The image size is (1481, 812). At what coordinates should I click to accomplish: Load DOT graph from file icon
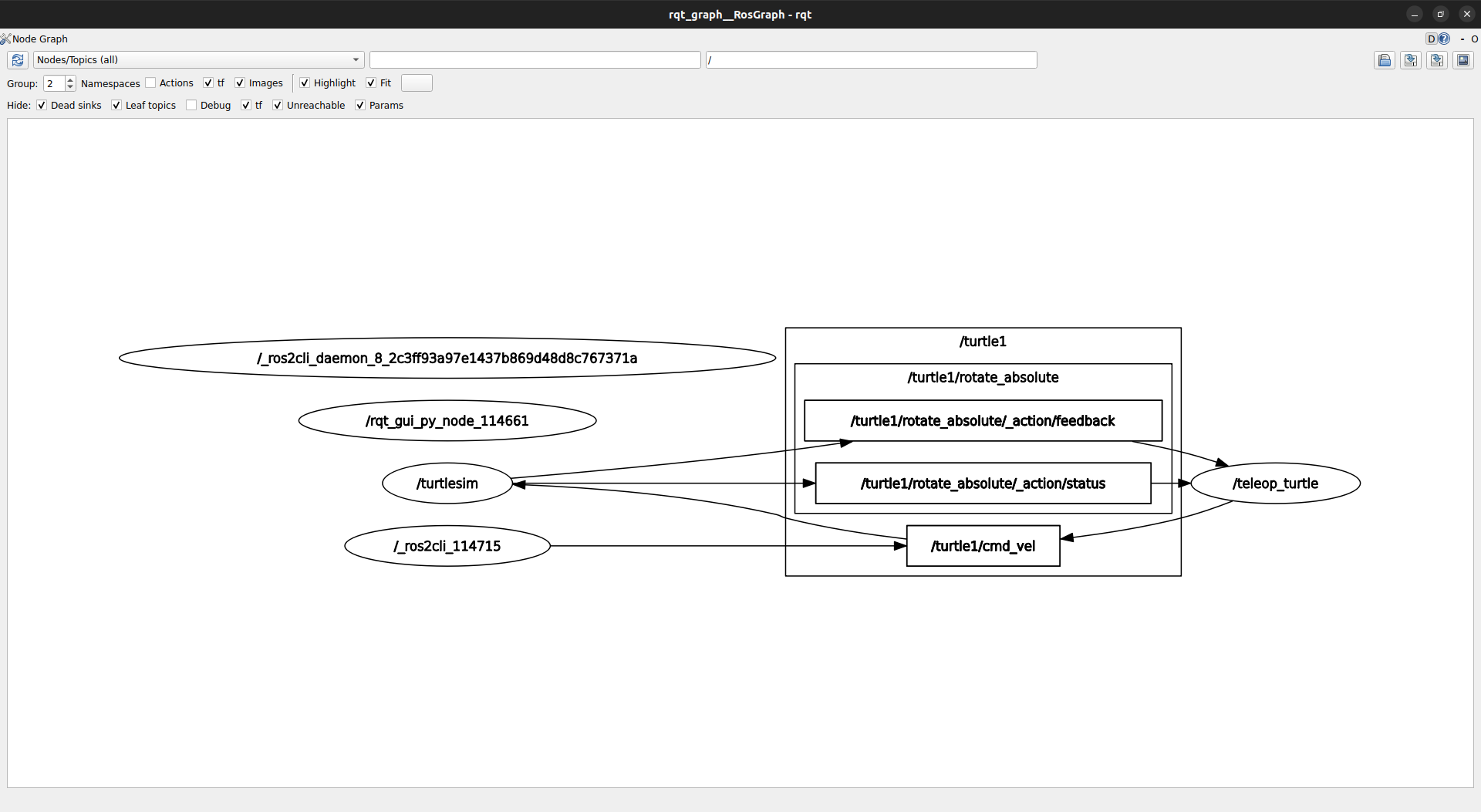tap(1385, 60)
